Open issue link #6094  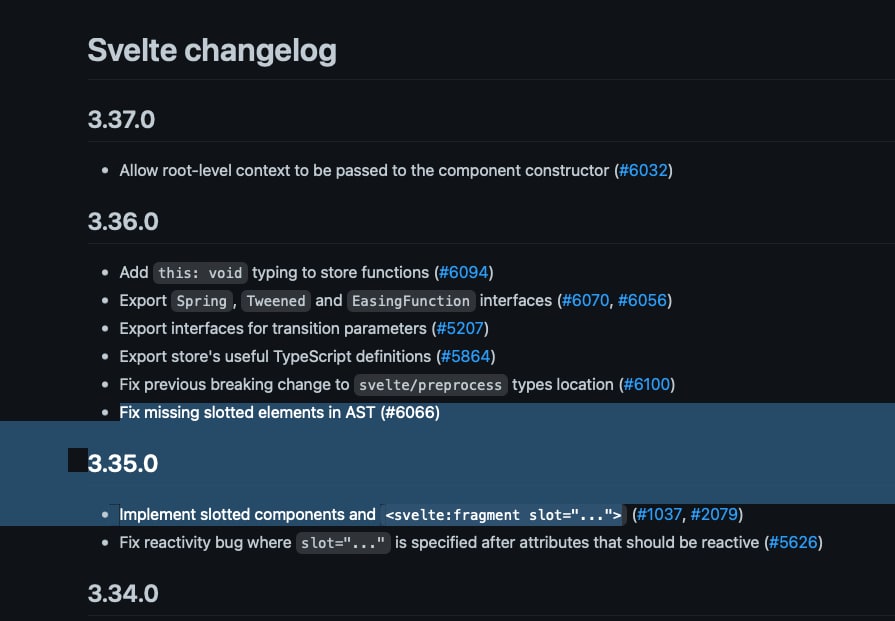click(463, 273)
